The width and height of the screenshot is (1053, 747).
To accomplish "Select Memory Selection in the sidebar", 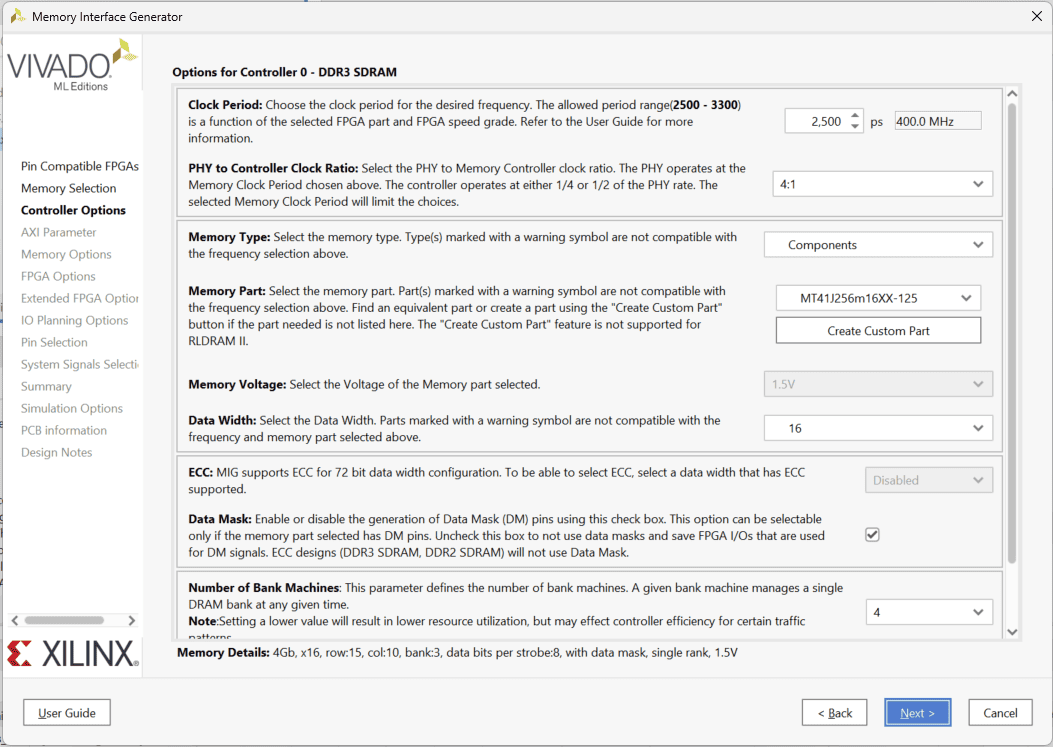I will pos(69,188).
